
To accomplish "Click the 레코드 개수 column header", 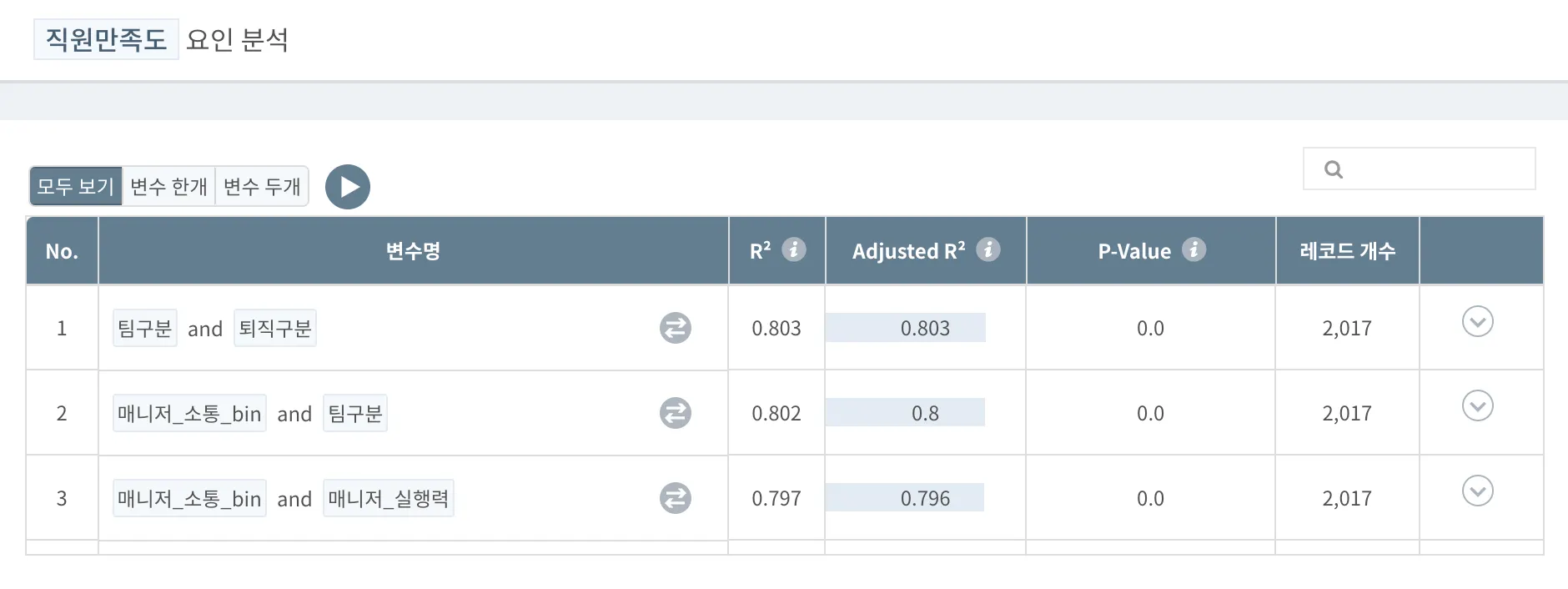I will [x=1347, y=251].
